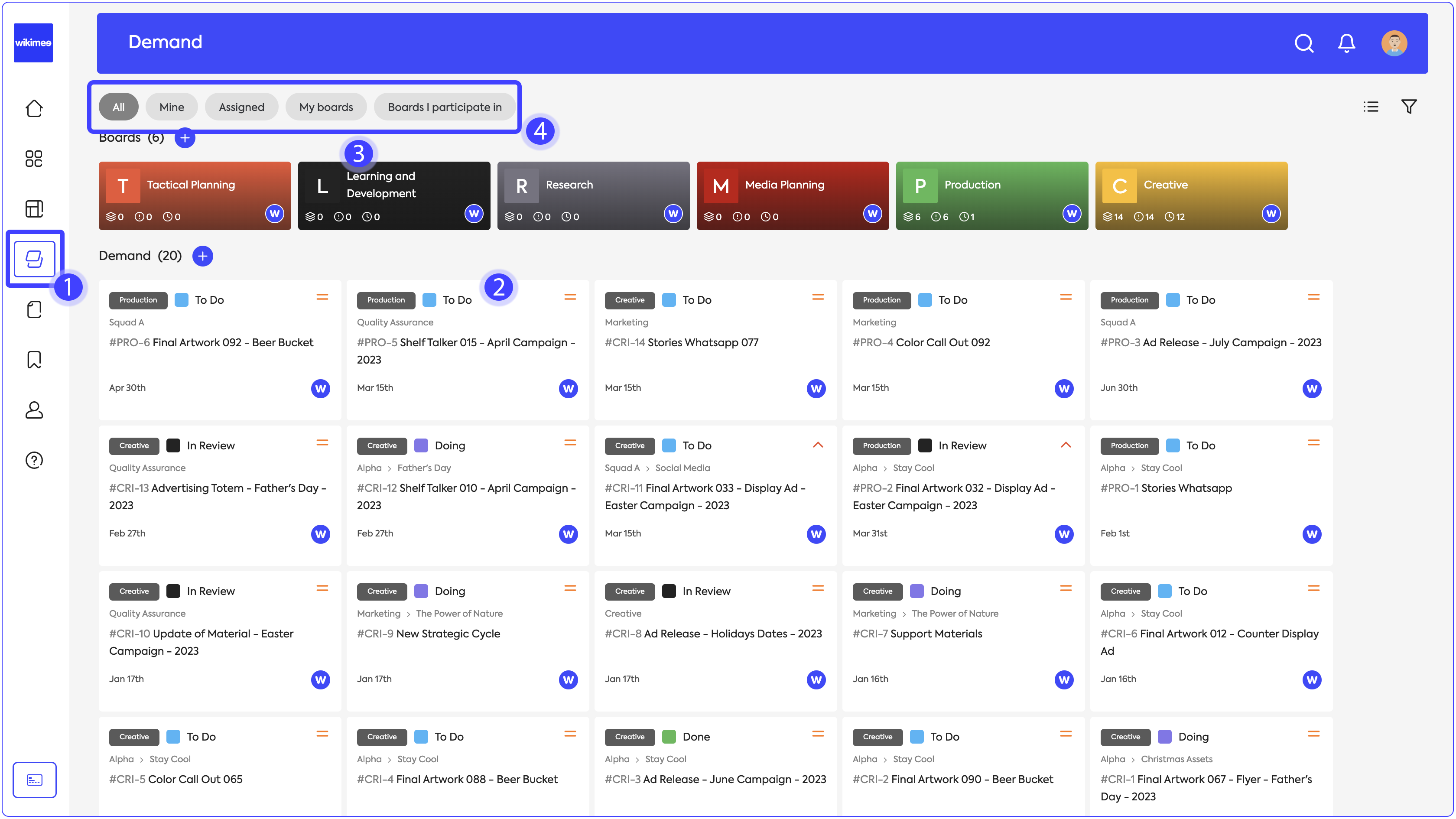Open the home icon in sidebar

(x=34, y=108)
